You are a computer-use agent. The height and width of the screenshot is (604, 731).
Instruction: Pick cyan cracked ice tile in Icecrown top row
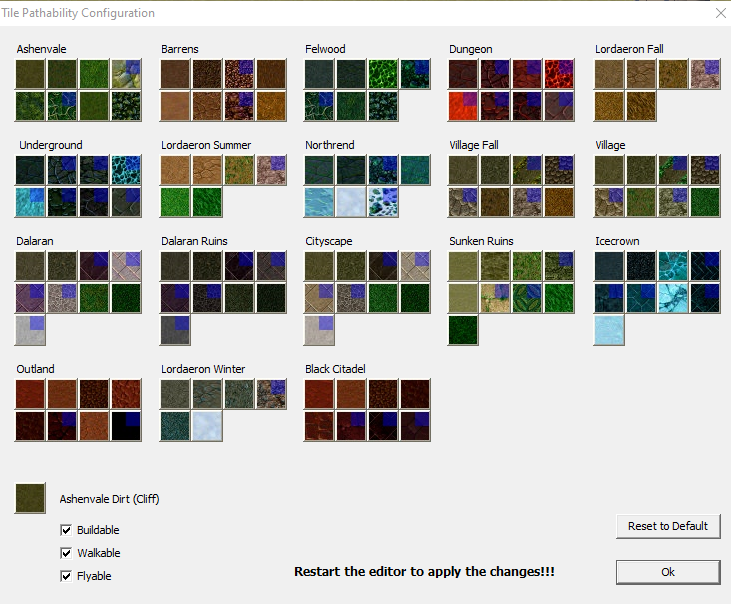(673, 266)
